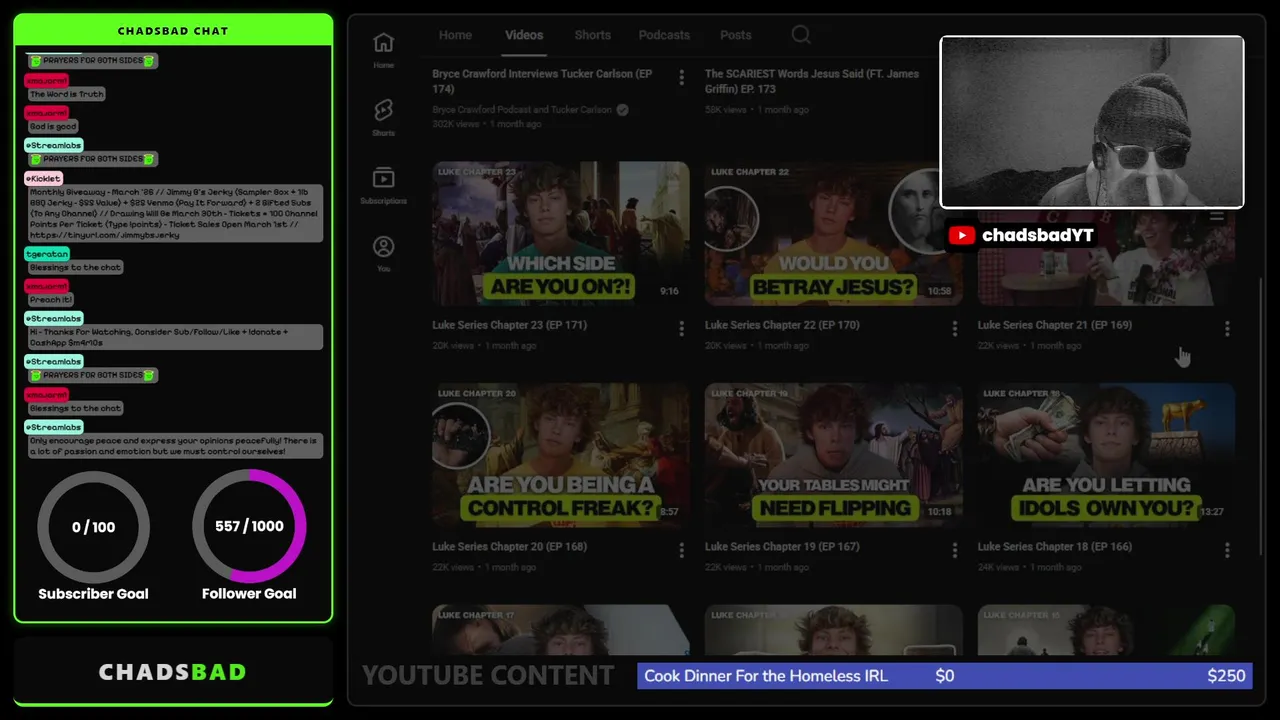Switch to the Shorts channel tab
This screenshot has height=720, width=1280.
pos(592,35)
